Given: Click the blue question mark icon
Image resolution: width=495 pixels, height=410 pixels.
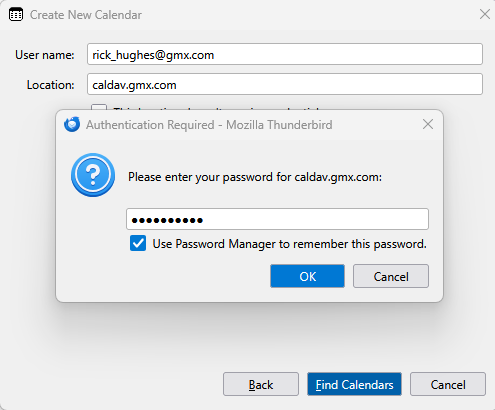Looking at the screenshot, I should tap(93, 175).
